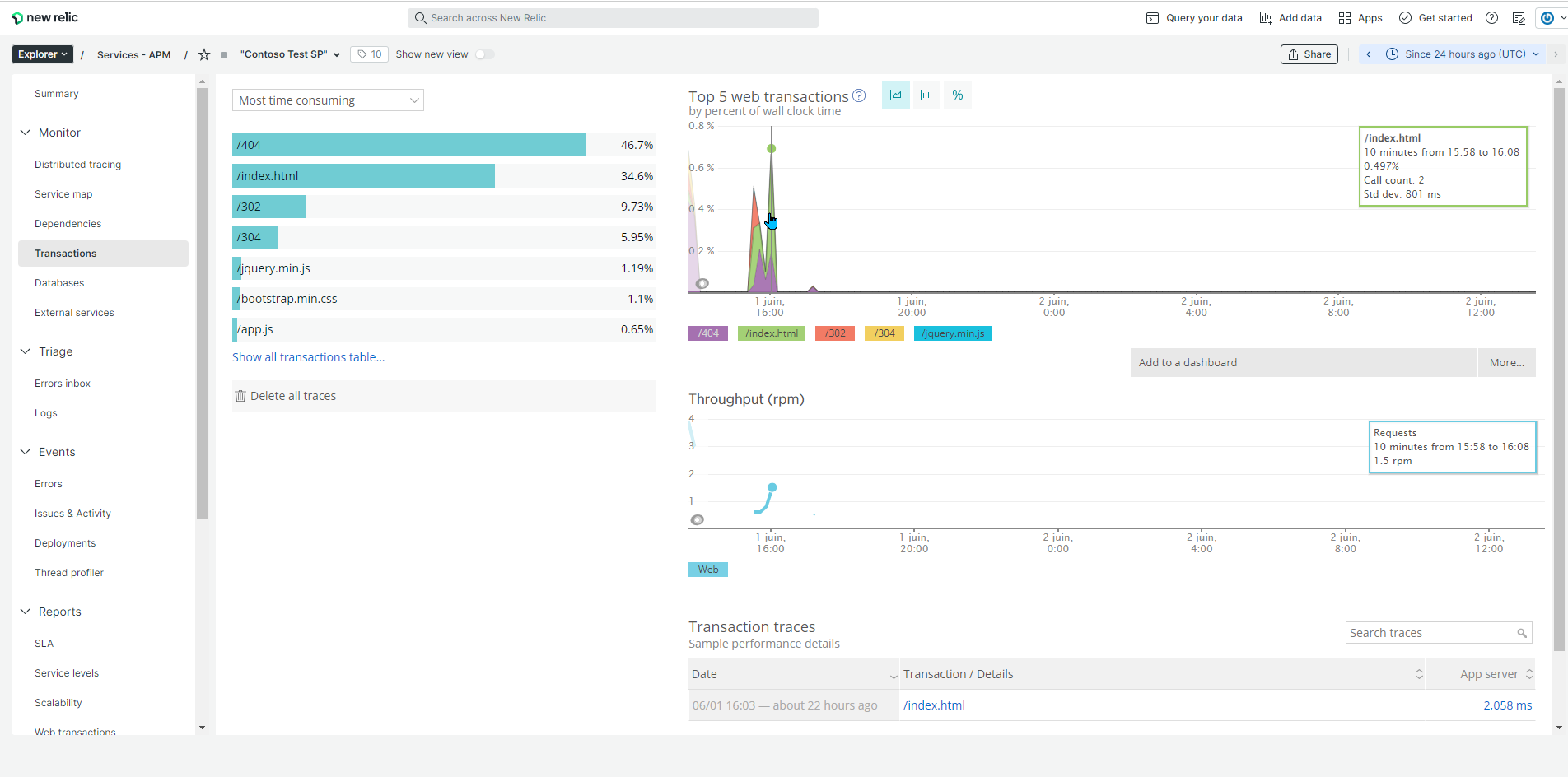
Task: Toggle the /302 legend series
Action: click(835, 333)
